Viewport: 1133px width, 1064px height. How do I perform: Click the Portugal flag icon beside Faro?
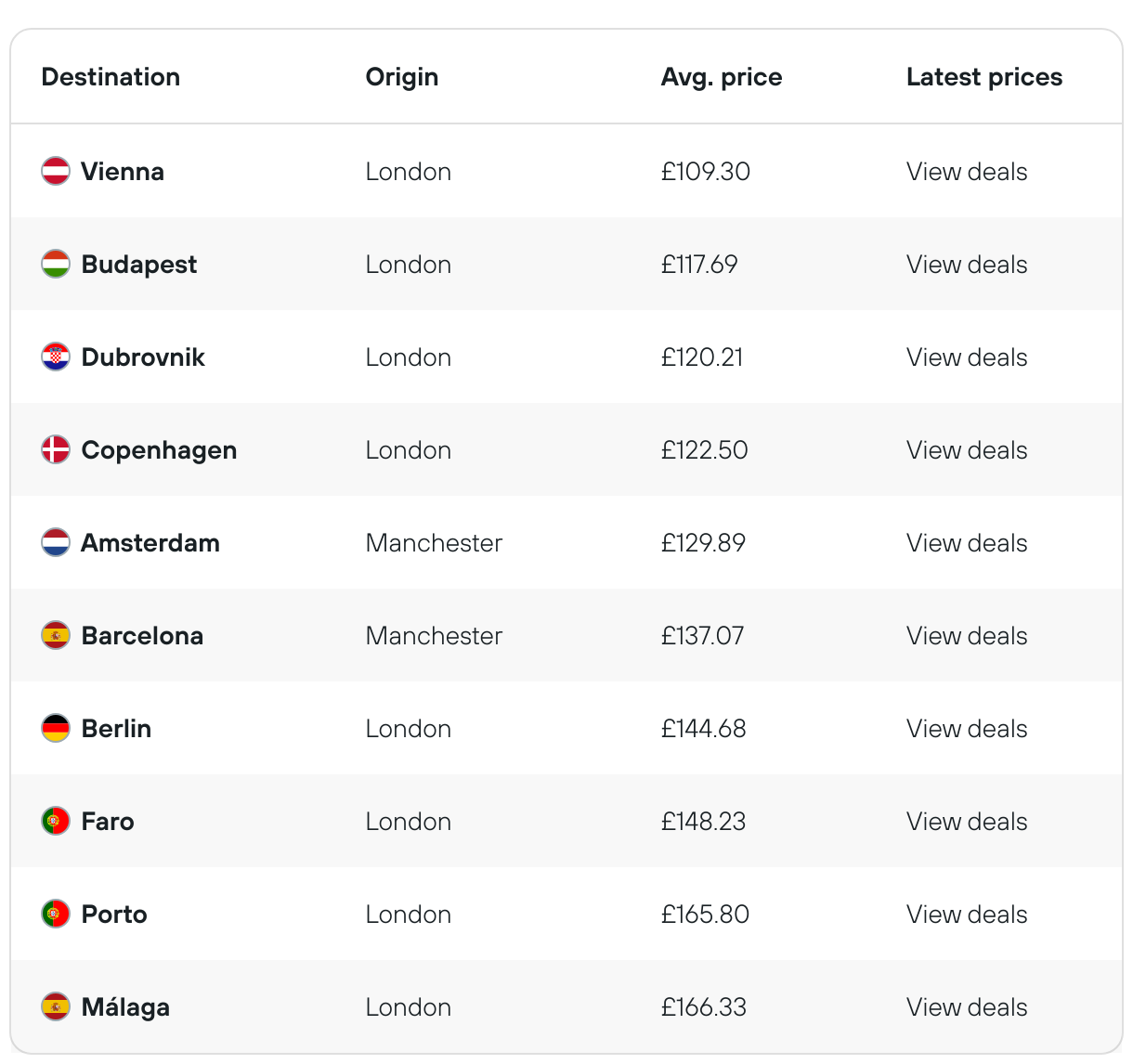[56, 821]
